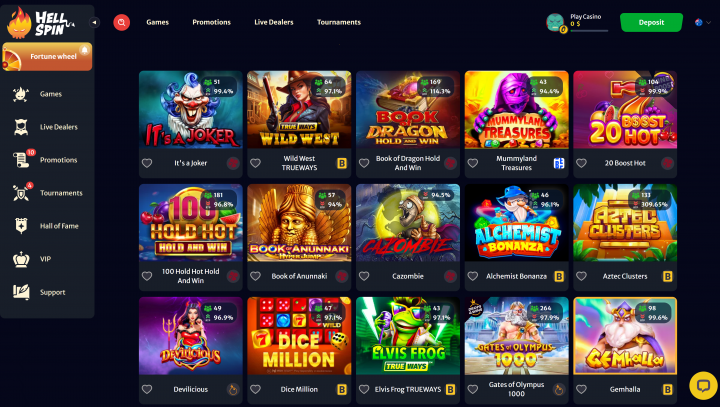Image resolution: width=720 pixels, height=407 pixels.
Task: Click the green Deposit button
Action: tap(651, 22)
